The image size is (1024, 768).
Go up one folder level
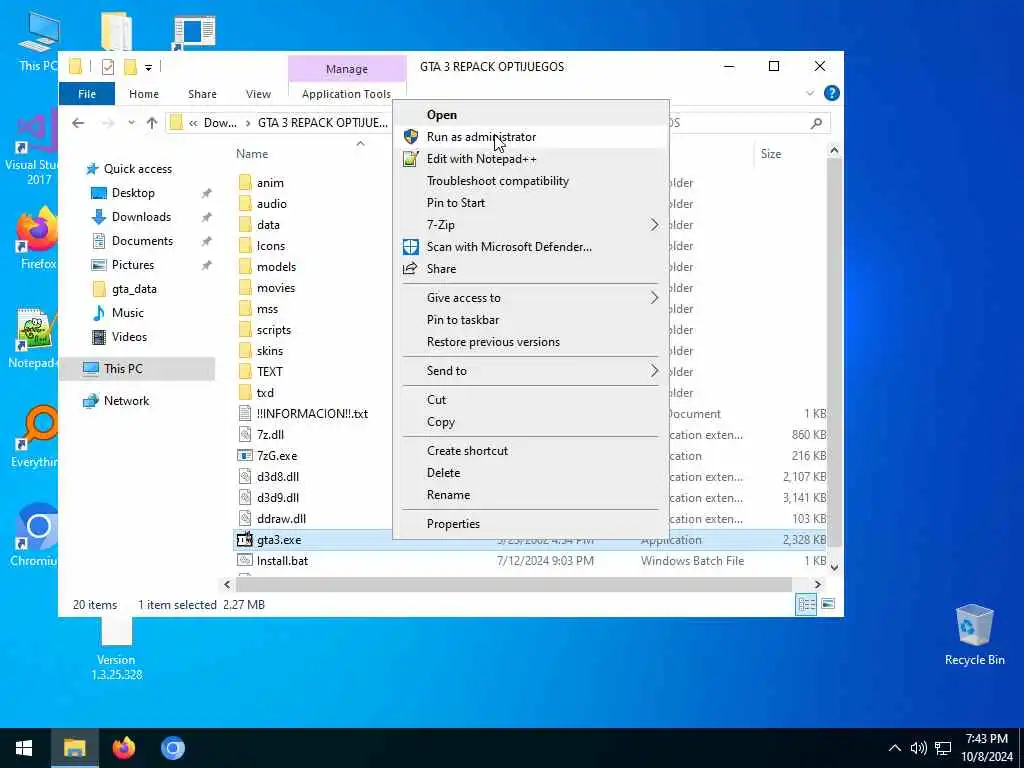152,123
